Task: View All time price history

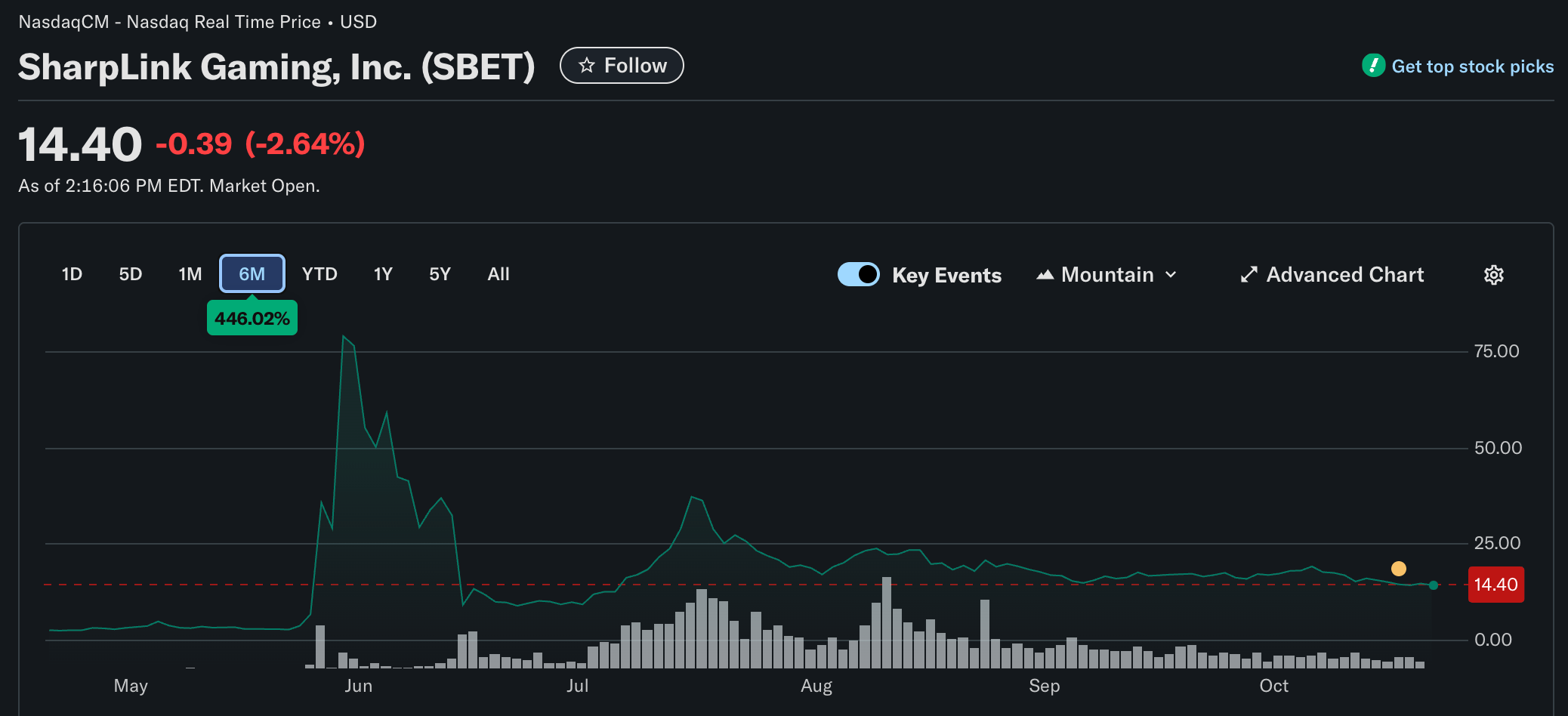Action: pos(498,274)
